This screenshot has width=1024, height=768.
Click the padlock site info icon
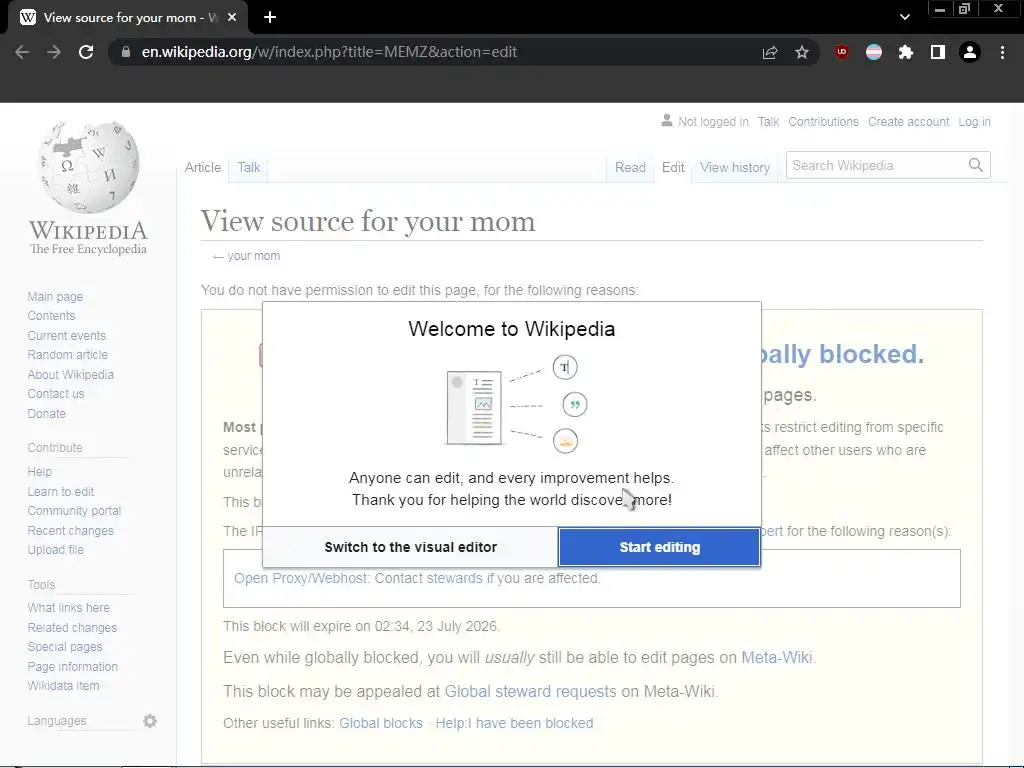pos(125,52)
